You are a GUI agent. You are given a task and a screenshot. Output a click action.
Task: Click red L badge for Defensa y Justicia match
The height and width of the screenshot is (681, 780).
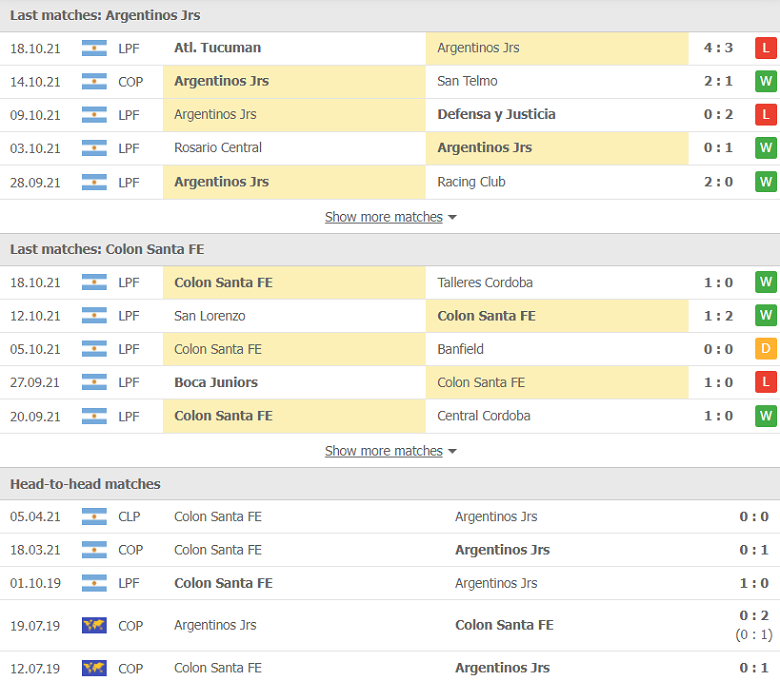[x=766, y=115]
